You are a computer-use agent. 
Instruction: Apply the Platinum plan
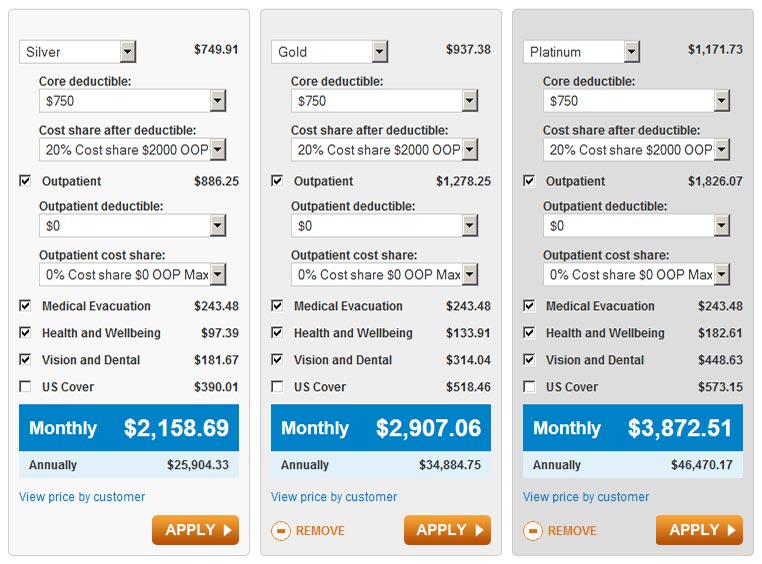tap(699, 530)
